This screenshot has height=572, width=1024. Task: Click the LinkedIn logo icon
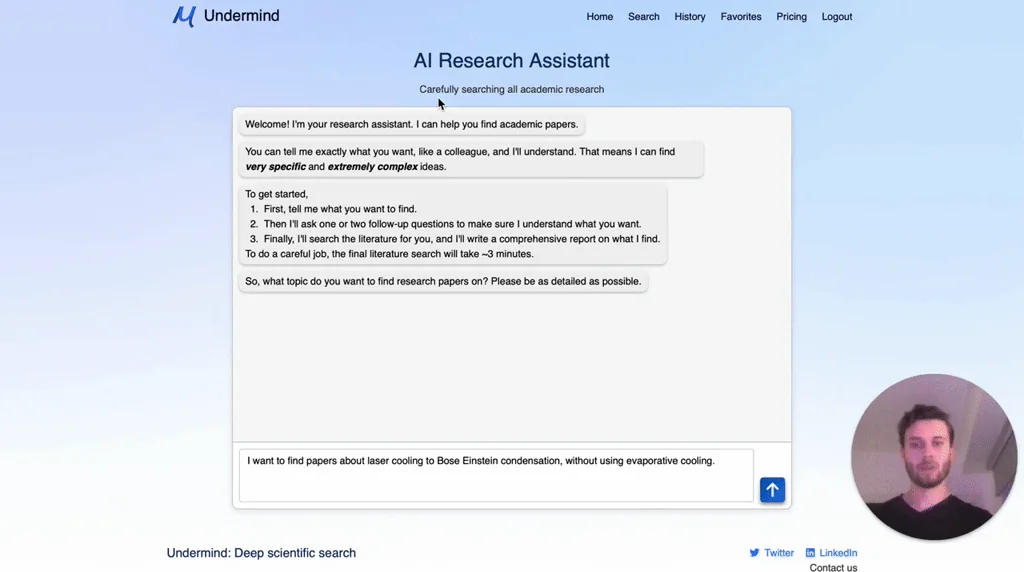pyautogui.click(x=811, y=553)
